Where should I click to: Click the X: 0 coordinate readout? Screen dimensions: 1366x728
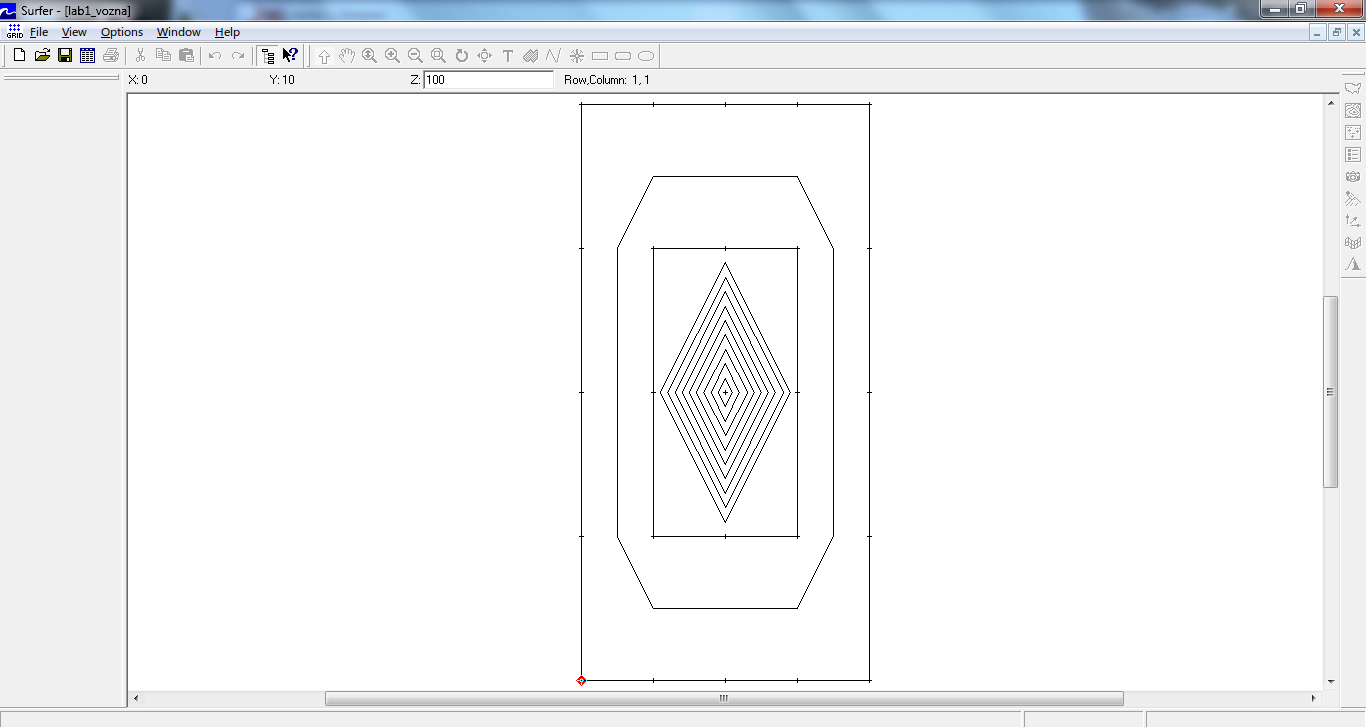(138, 80)
